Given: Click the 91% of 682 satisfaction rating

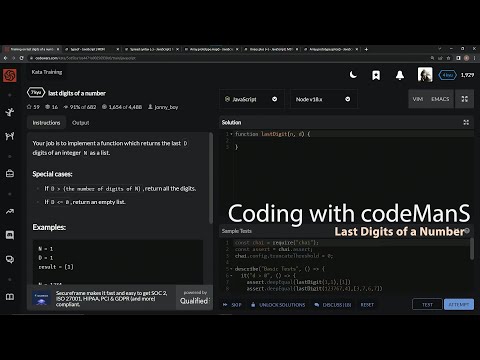Looking at the screenshot, I should pyautogui.click(x=80, y=107).
